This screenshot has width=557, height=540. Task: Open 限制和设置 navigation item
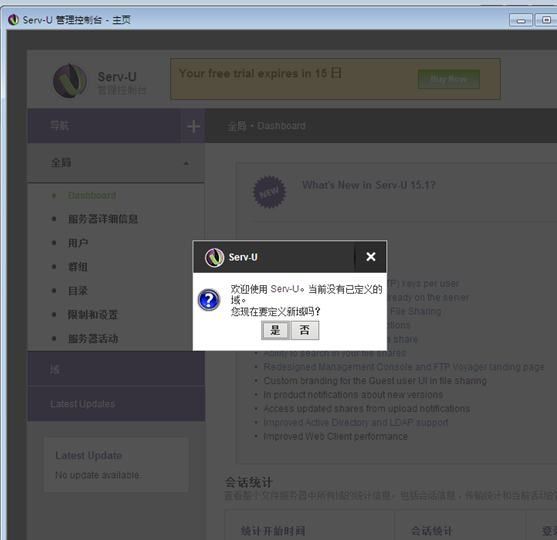tap(93, 314)
